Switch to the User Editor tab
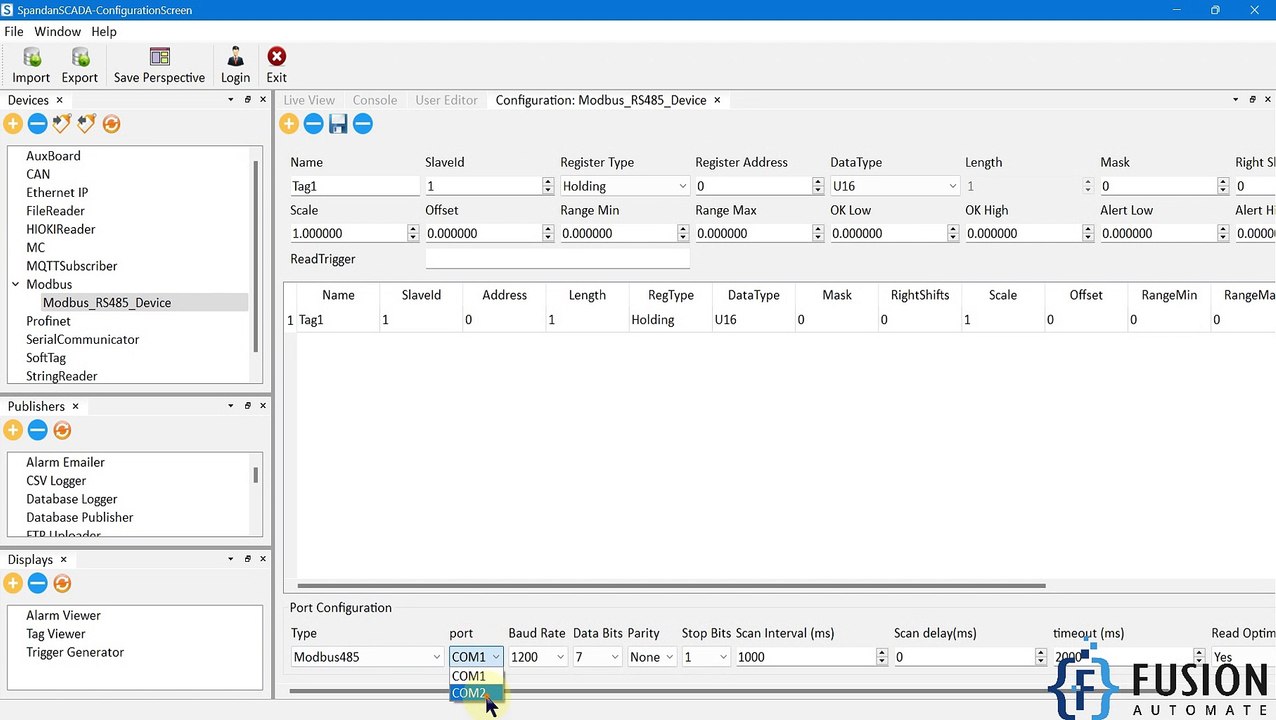The image size is (1276, 720). point(446,100)
